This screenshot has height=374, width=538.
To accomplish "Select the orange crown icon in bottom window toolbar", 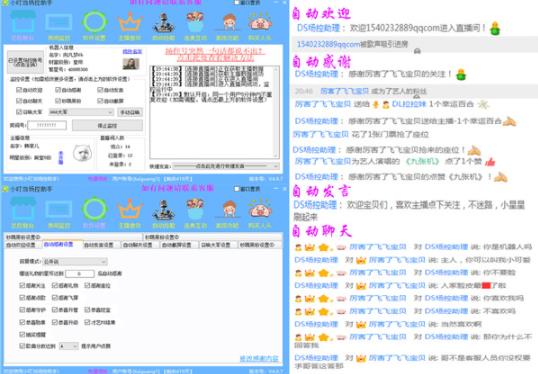I will tap(130, 209).
